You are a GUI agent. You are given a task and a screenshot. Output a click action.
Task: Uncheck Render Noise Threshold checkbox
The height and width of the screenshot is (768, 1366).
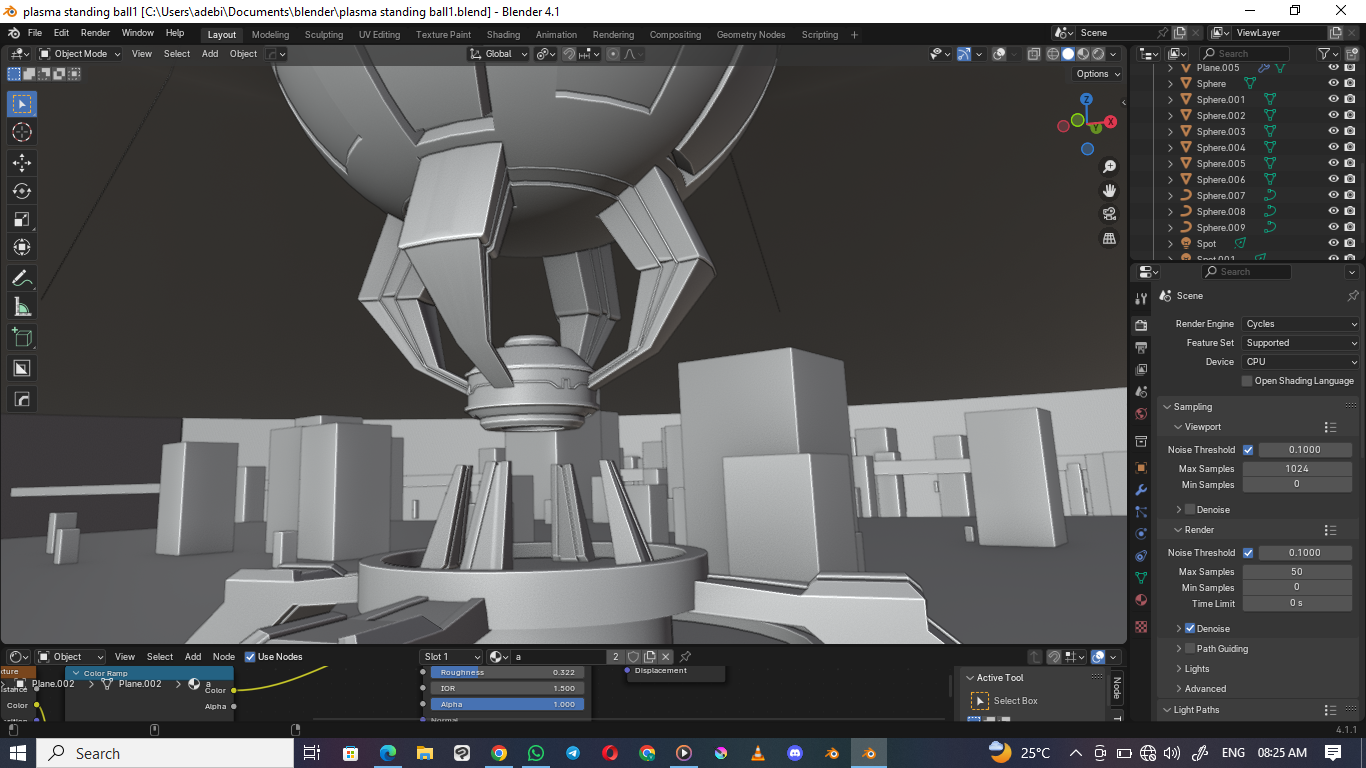point(1248,553)
